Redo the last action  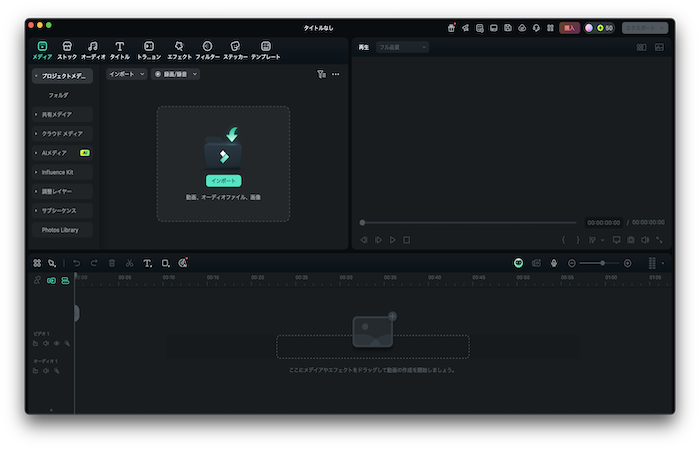point(94,263)
